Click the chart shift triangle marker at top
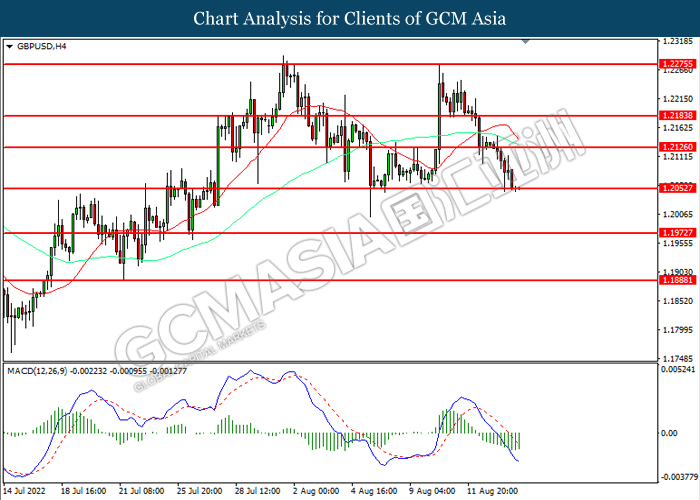The height and width of the screenshot is (500, 700). point(525,42)
